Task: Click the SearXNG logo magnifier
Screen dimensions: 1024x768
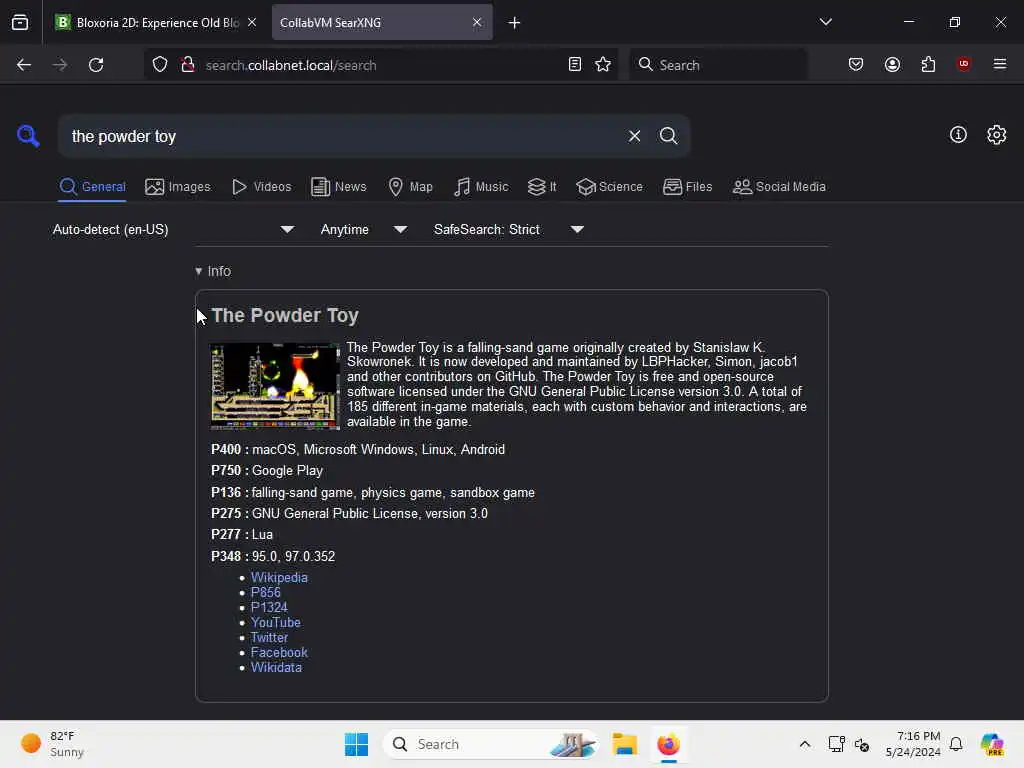Action: pyautogui.click(x=28, y=136)
